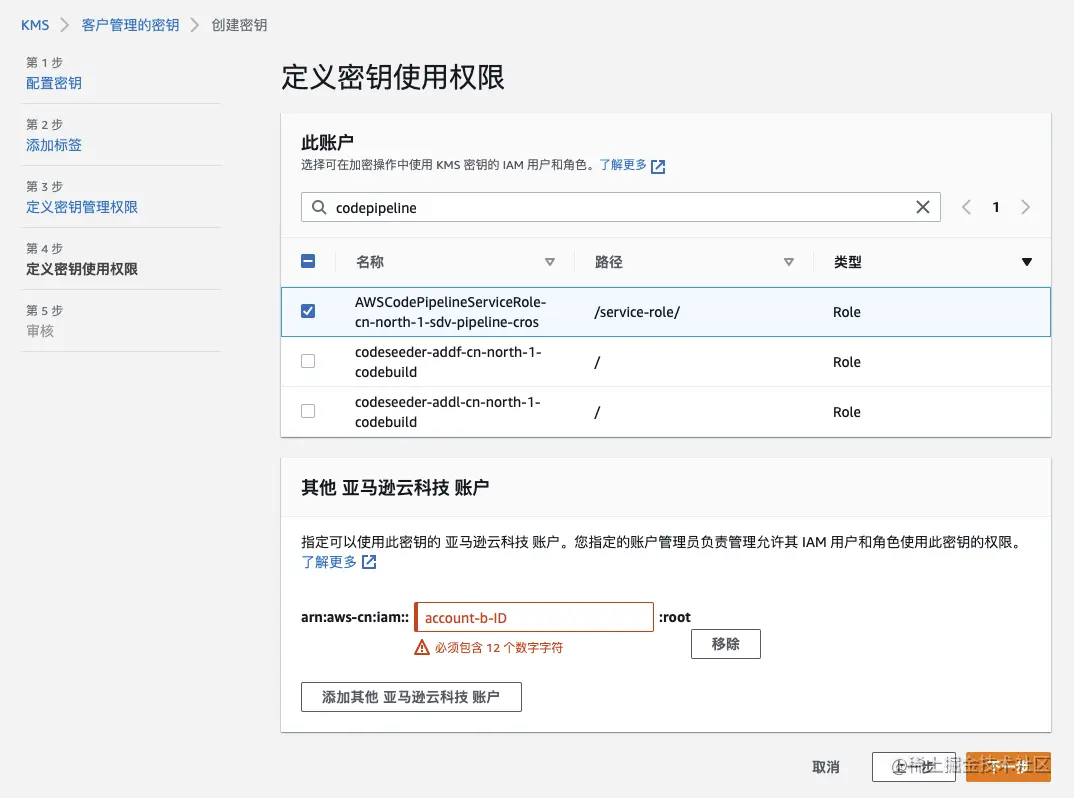Click 添加其他 亚马逊云科技 账户 button
Image resolution: width=1074 pixels, height=798 pixels.
coord(411,697)
